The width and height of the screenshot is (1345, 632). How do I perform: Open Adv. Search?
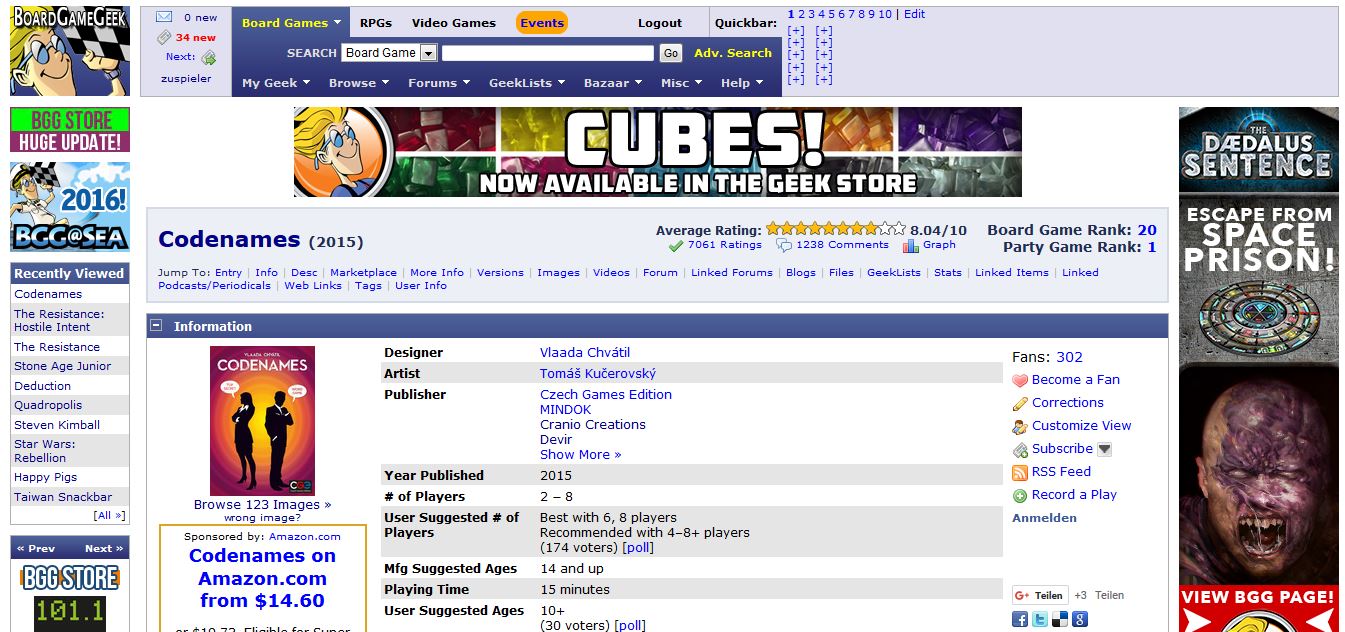click(733, 53)
